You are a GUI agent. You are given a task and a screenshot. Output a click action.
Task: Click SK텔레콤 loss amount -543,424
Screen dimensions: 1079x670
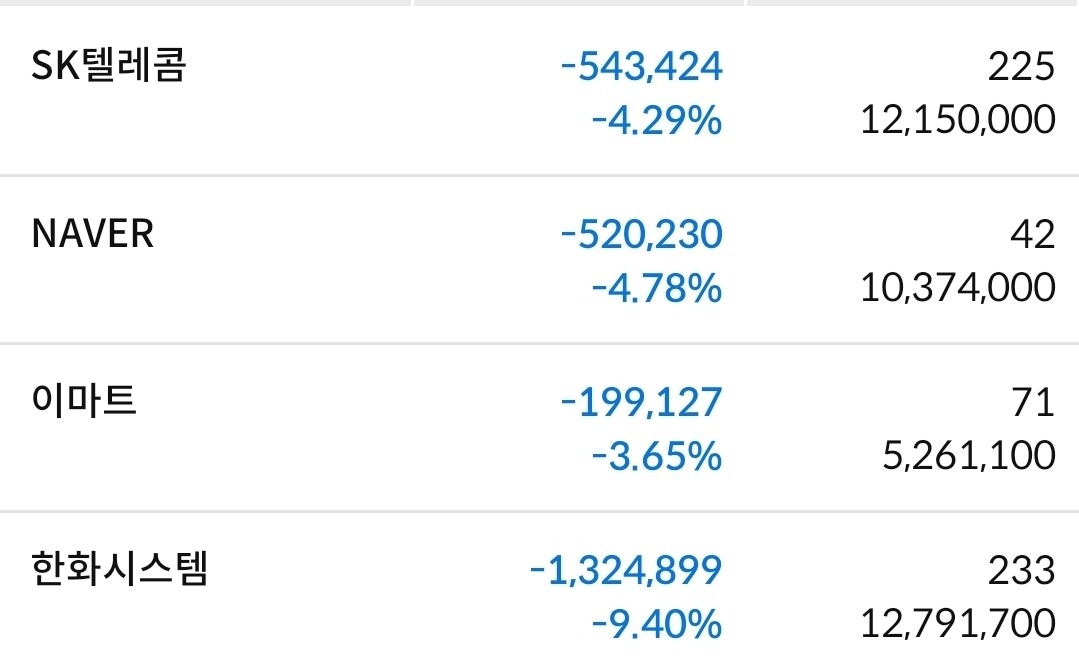coord(641,67)
